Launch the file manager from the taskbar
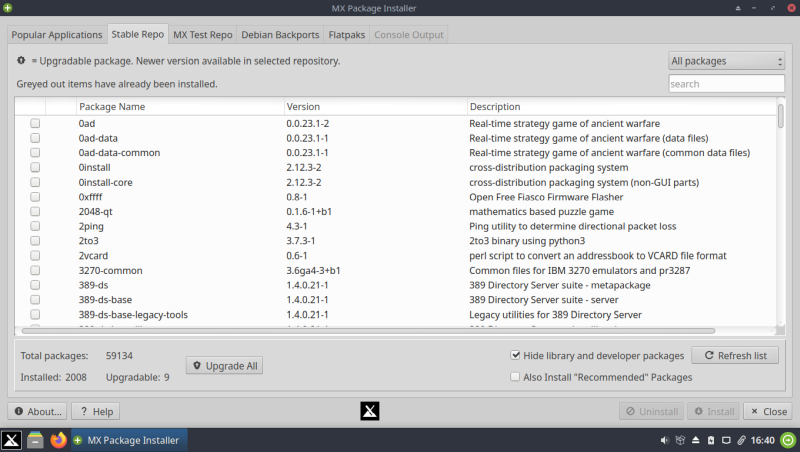Screen dimensions: 800x452 tap(35, 440)
